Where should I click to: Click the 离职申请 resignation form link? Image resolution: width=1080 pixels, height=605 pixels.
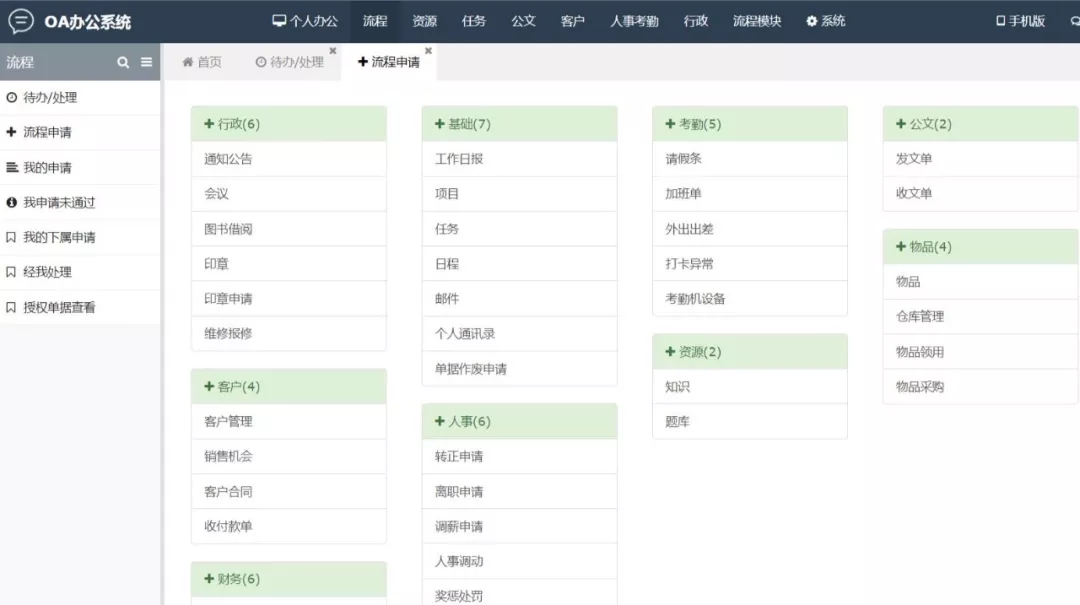459,491
